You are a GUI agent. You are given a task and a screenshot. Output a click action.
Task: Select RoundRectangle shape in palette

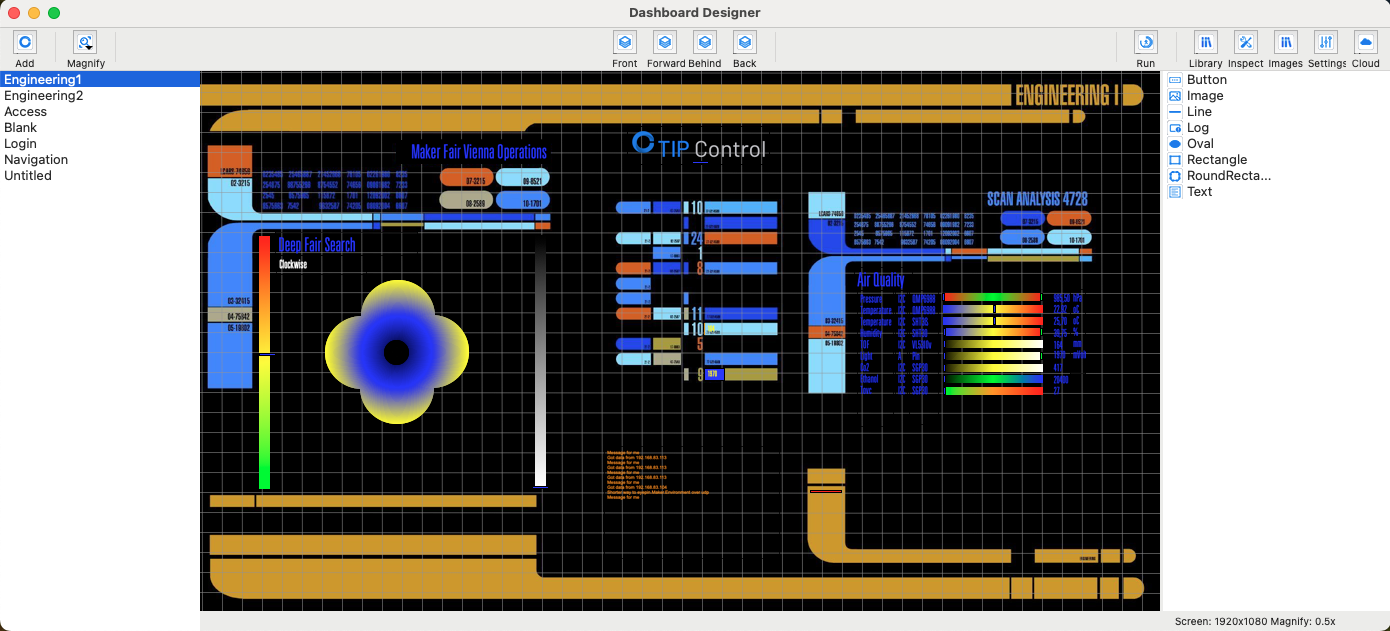coord(1228,176)
